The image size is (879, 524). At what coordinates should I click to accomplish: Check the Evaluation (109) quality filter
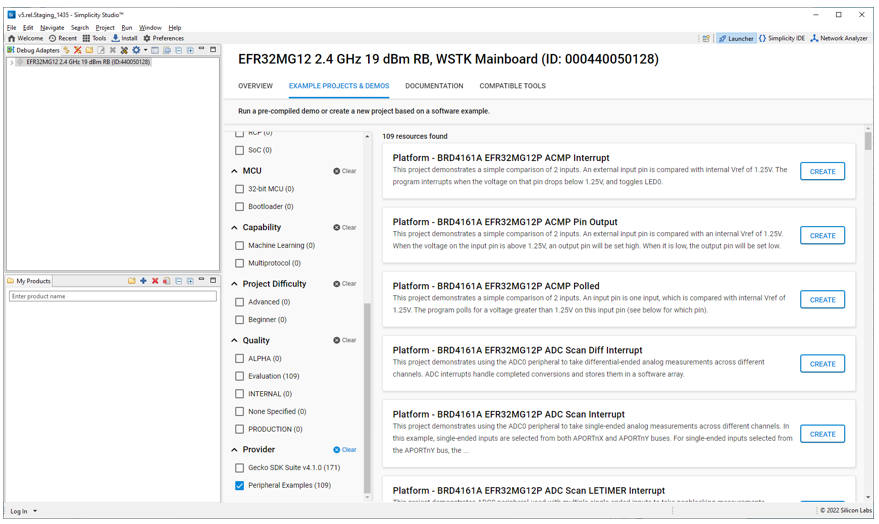click(x=239, y=376)
